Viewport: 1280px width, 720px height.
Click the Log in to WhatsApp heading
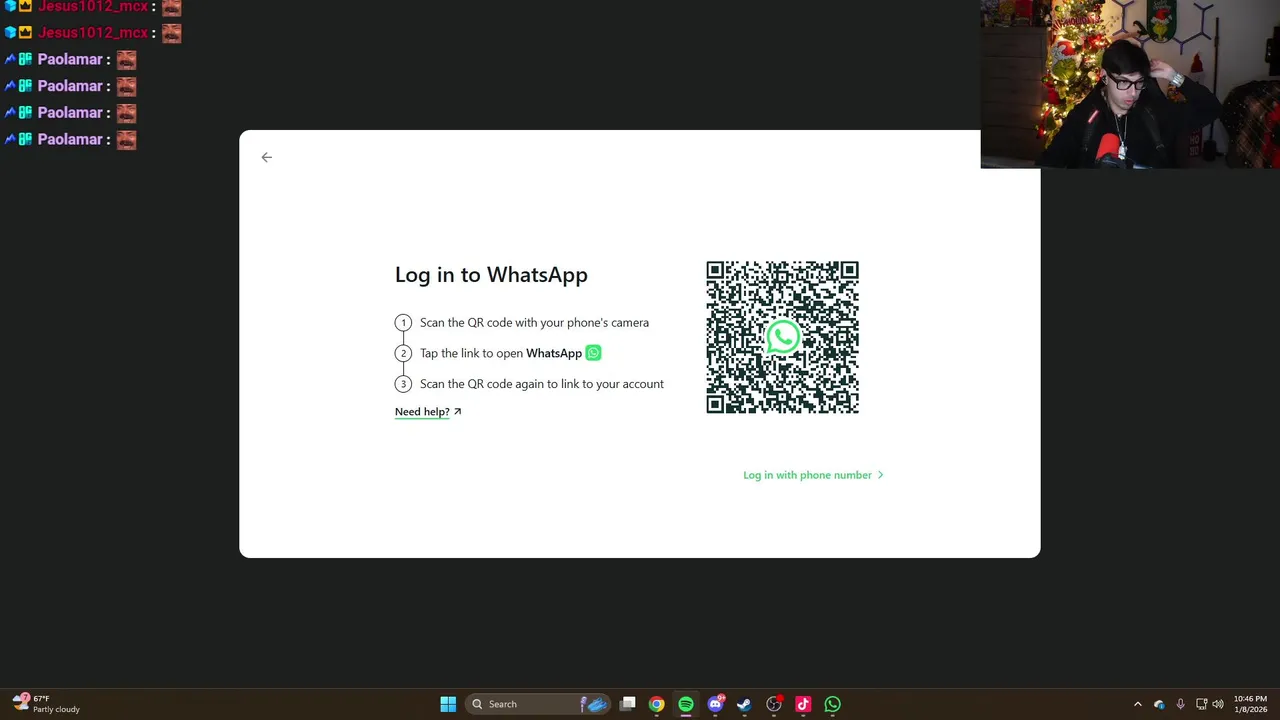[x=491, y=274]
